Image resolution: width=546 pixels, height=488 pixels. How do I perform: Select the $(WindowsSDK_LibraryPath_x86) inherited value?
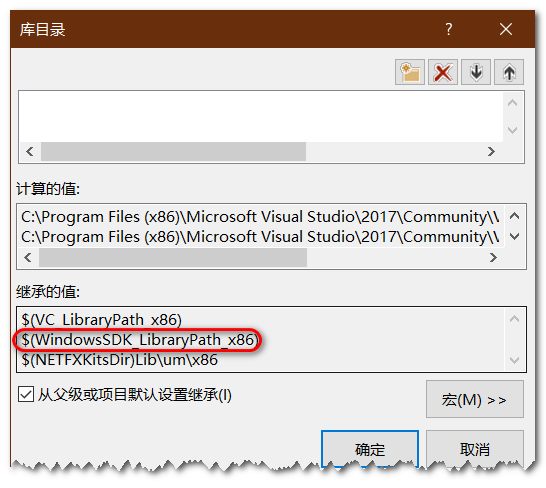point(140,340)
